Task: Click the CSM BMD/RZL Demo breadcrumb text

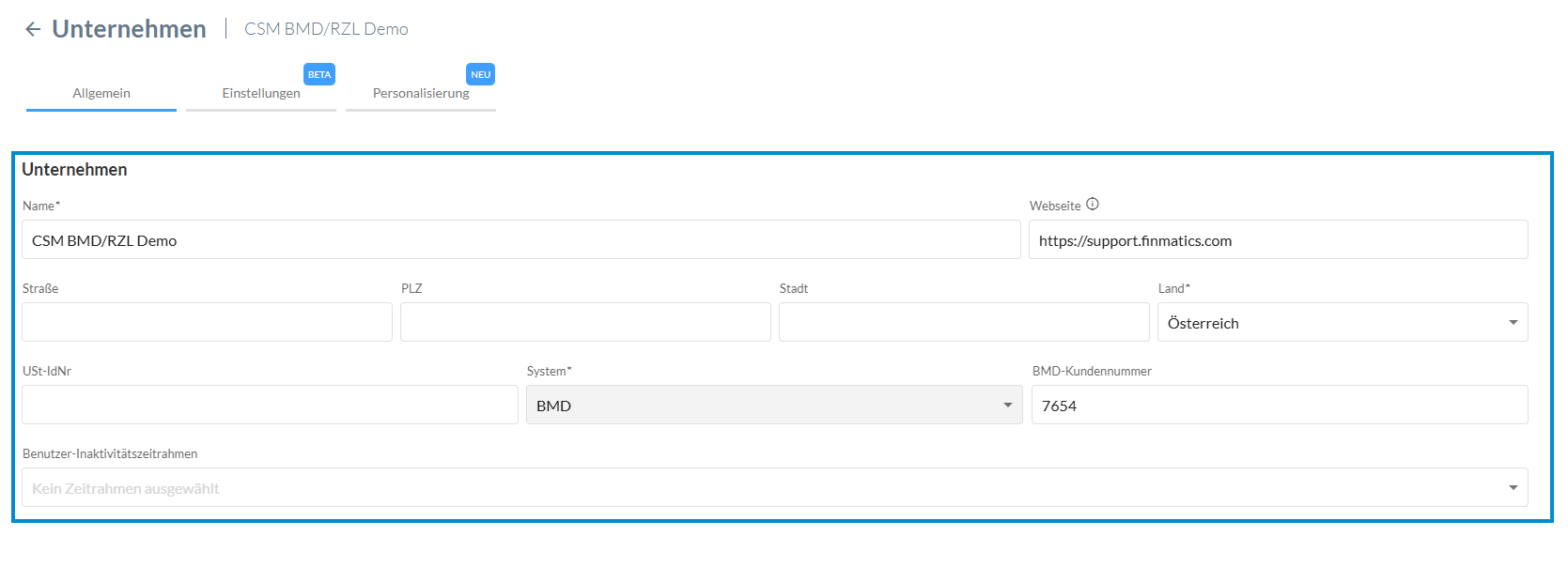Action: [x=326, y=29]
